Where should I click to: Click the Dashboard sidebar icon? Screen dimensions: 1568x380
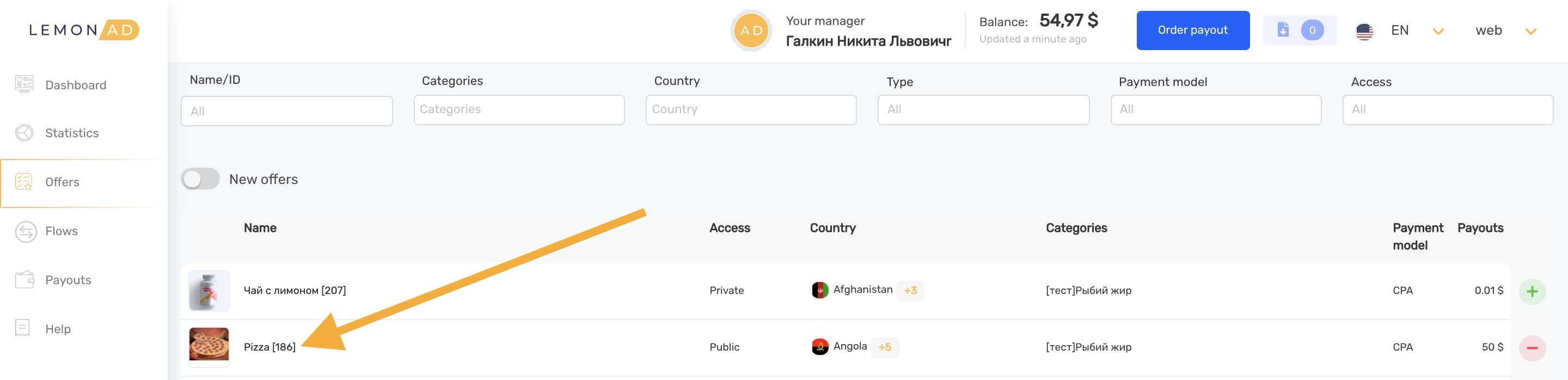(x=24, y=84)
